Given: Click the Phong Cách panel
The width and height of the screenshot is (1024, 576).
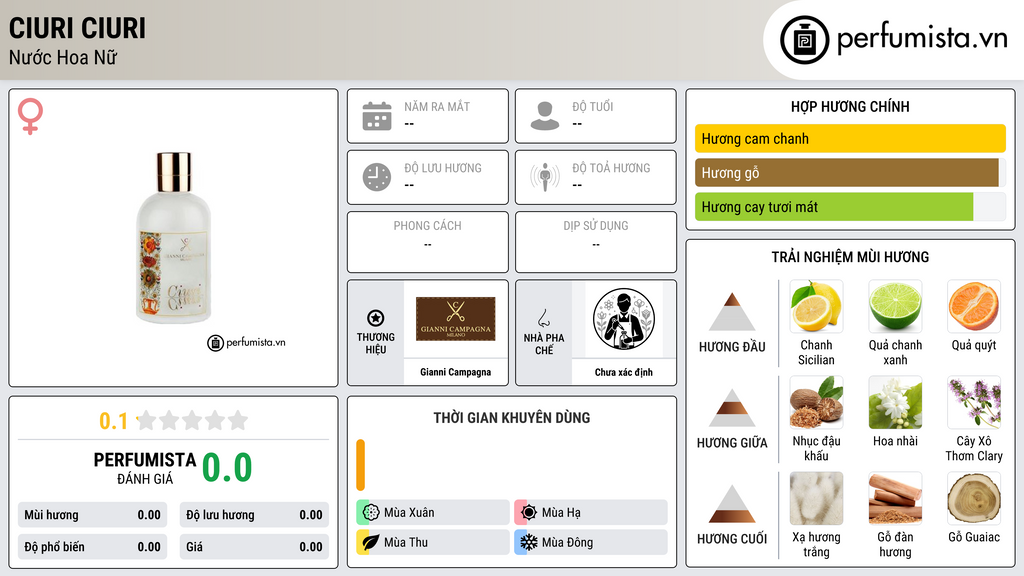Looking at the screenshot, I should coord(428,242).
